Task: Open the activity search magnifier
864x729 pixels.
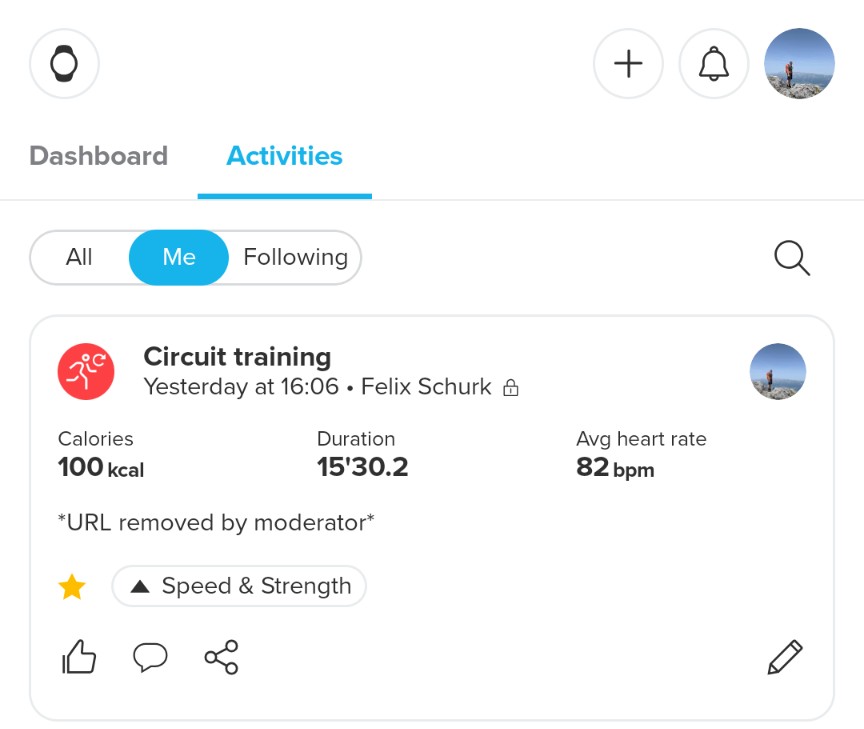Action: click(791, 258)
